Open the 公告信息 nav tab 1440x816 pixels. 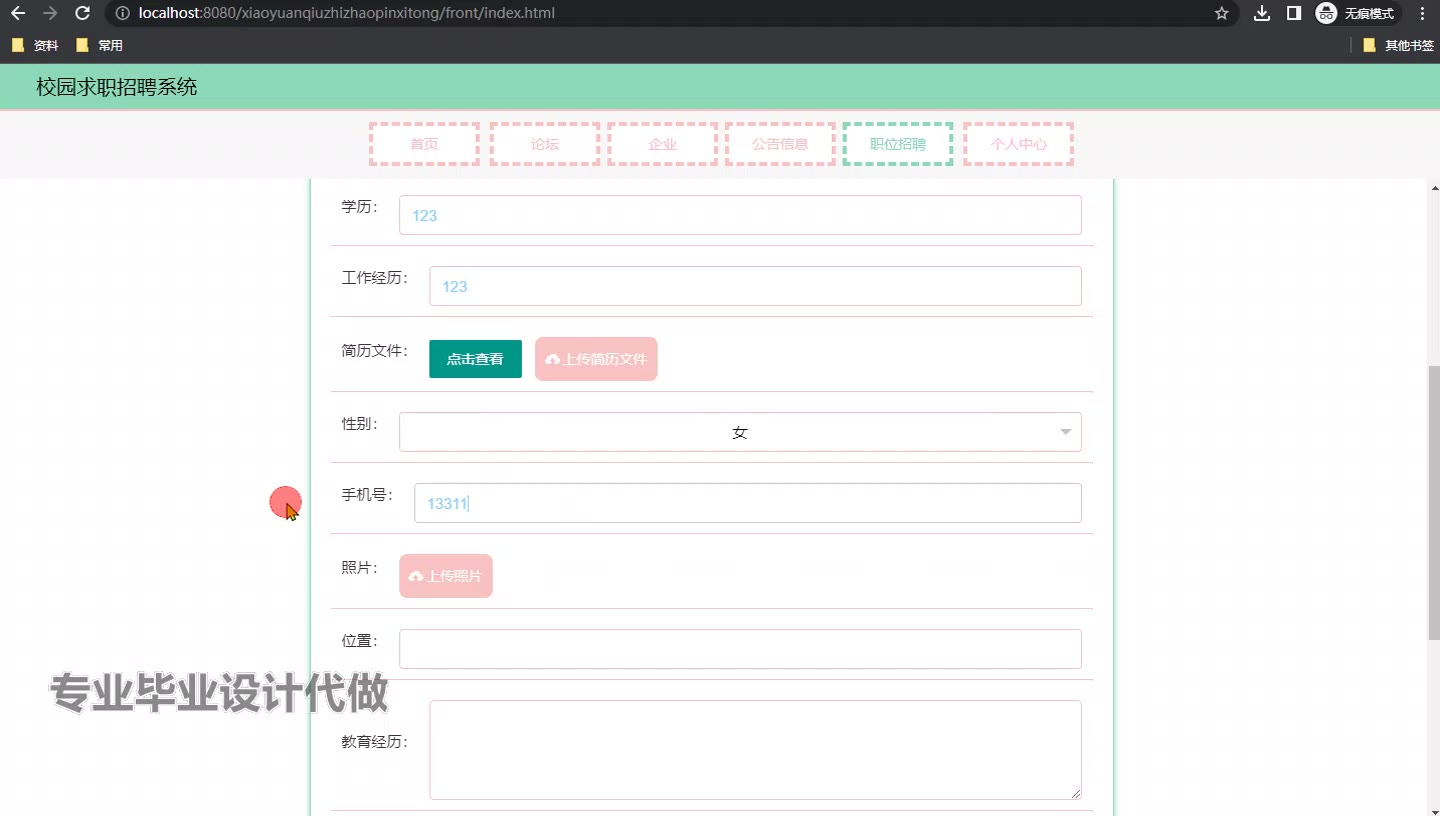point(780,144)
